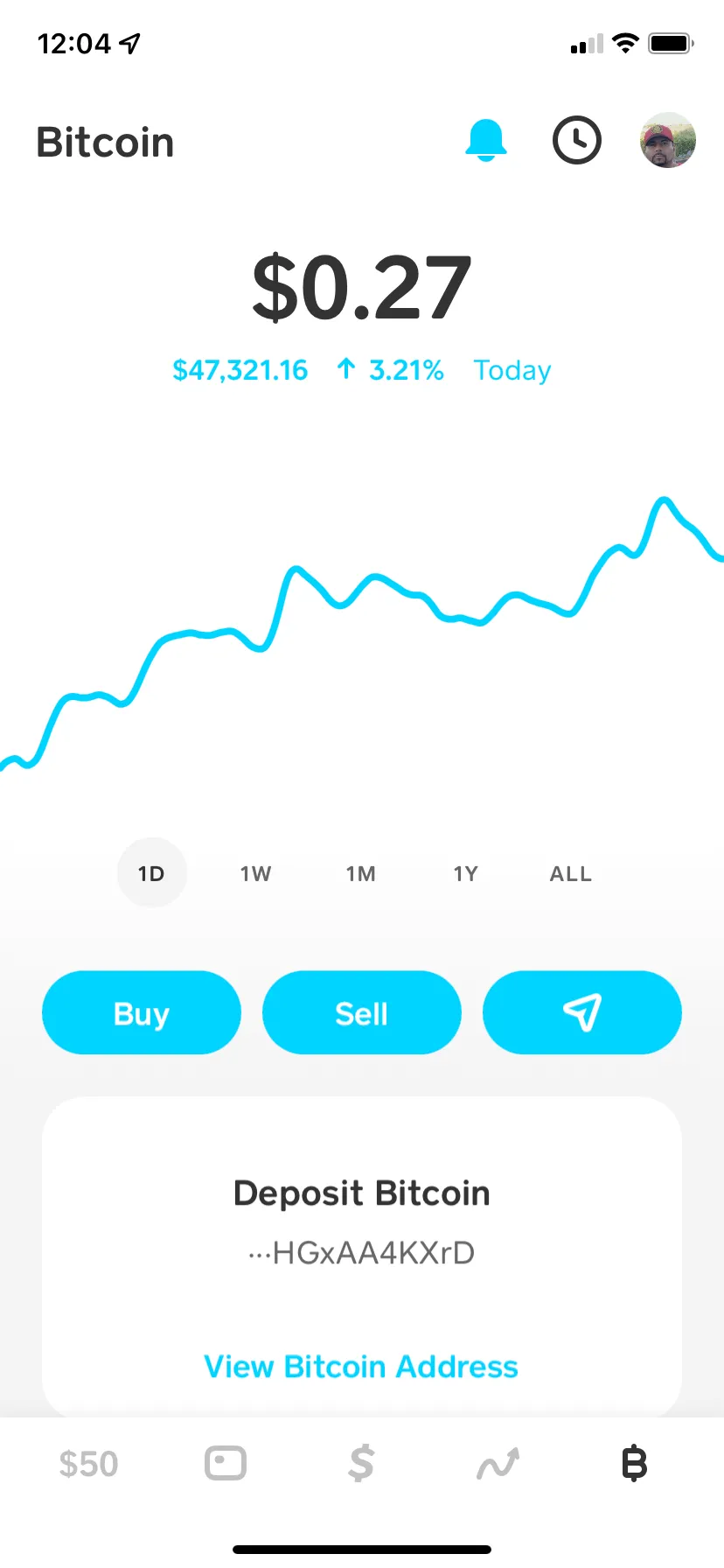
Task: Open the Investing chart arrow tab
Action: [498, 1463]
